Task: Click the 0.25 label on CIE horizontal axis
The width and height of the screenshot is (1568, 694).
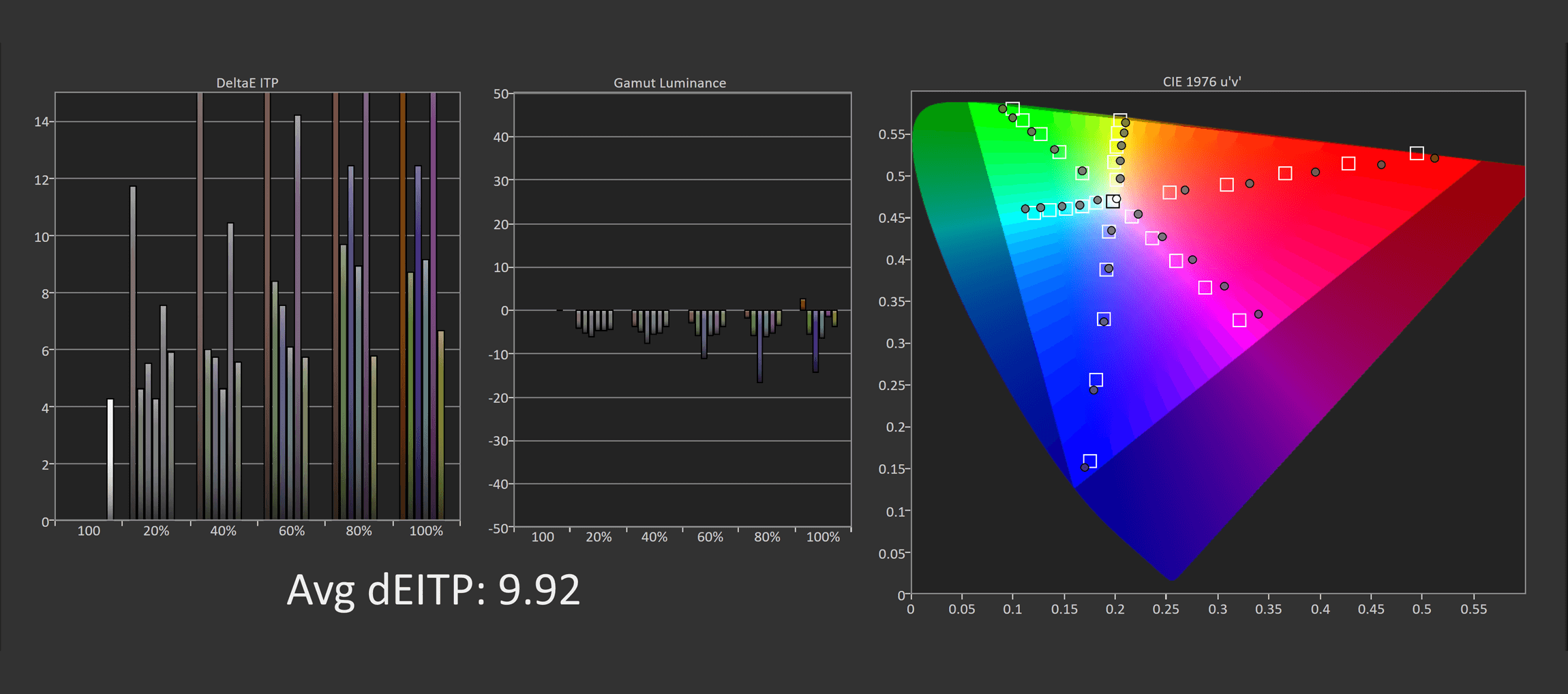Action: tap(1166, 609)
